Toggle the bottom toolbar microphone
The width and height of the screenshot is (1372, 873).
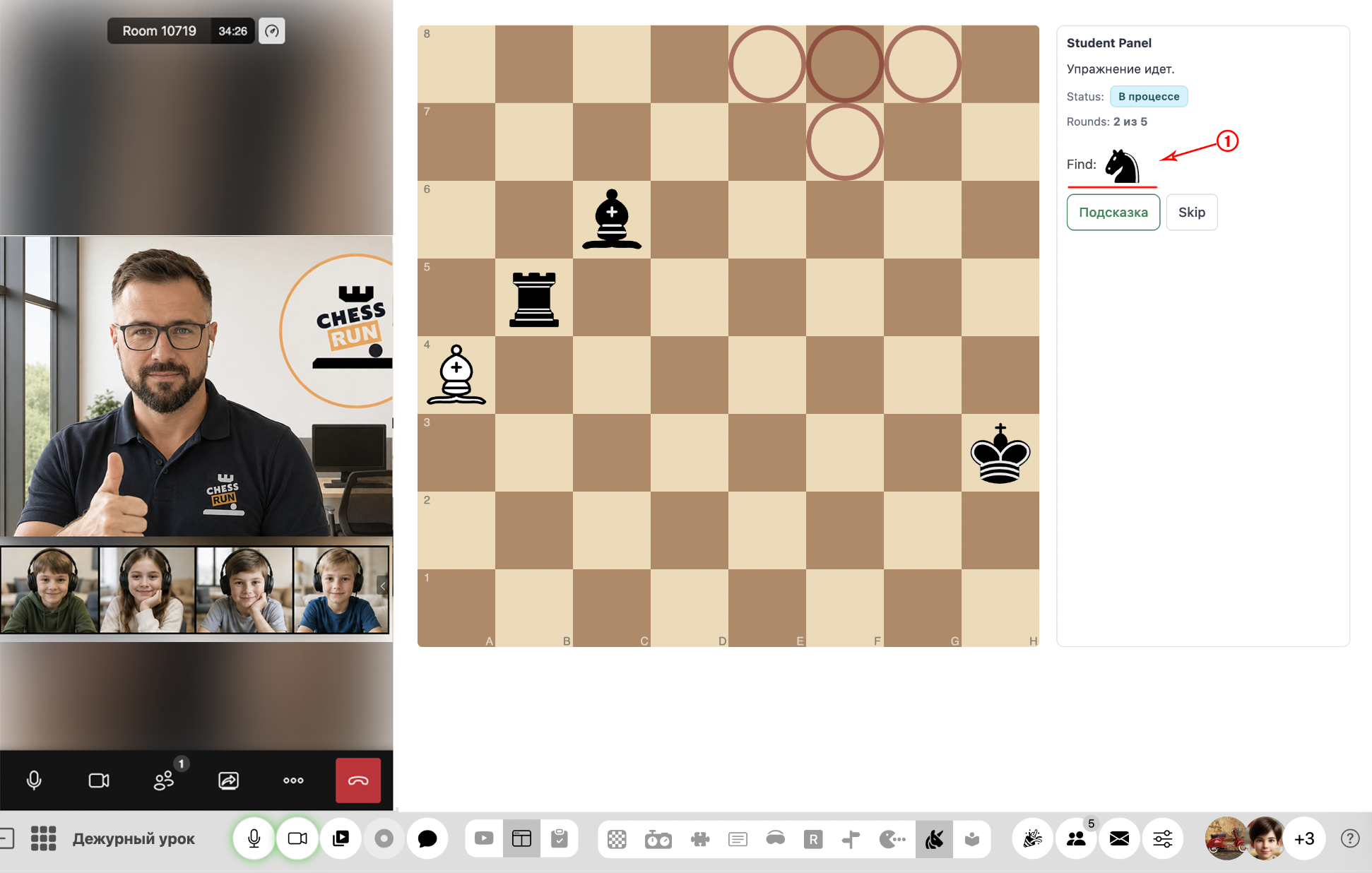(254, 838)
